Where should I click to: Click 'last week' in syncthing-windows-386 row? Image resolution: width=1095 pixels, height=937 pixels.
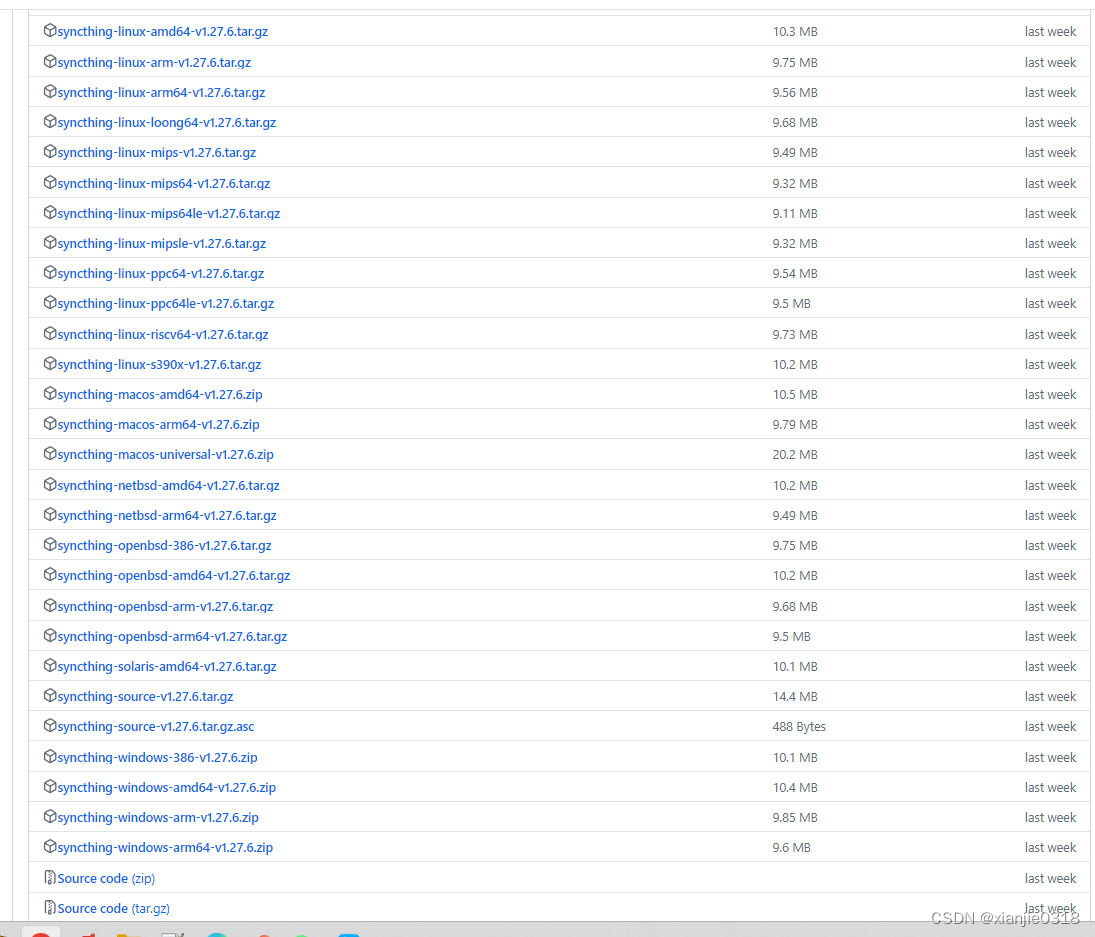pyautogui.click(x=1050, y=758)
